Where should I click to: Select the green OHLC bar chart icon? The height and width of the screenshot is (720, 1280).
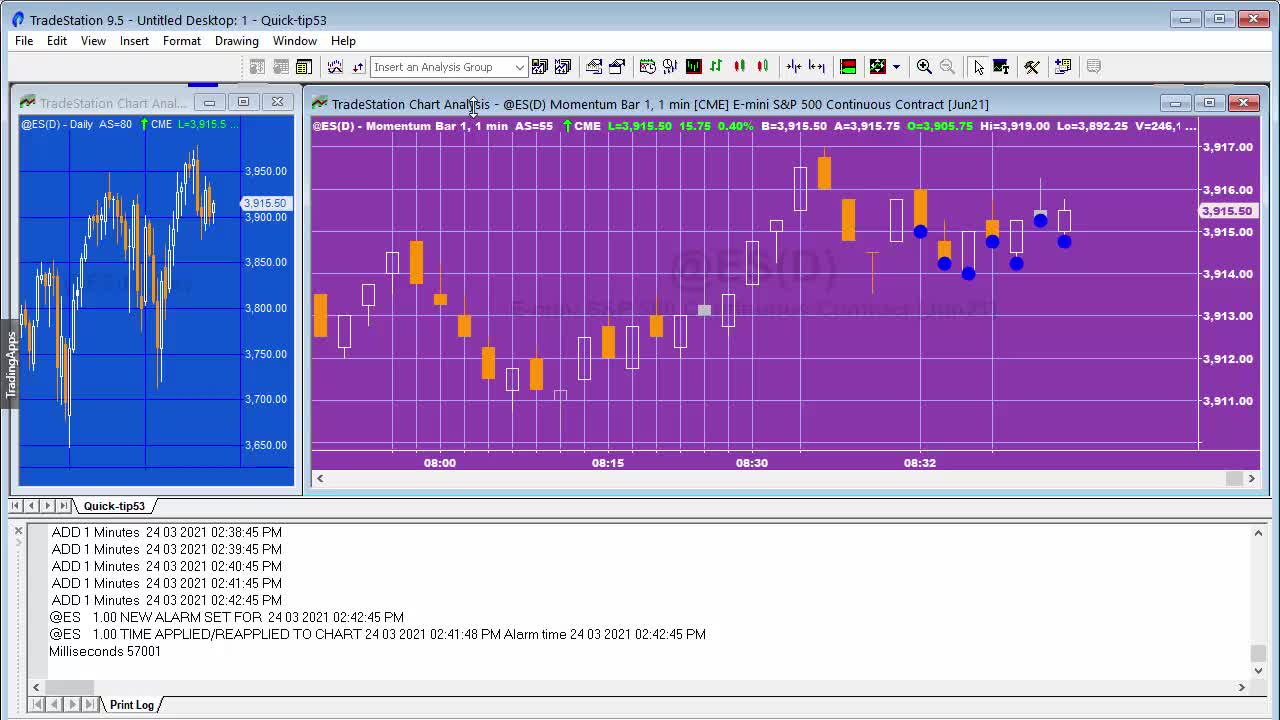pyautogui.click(x=716, y=67)
